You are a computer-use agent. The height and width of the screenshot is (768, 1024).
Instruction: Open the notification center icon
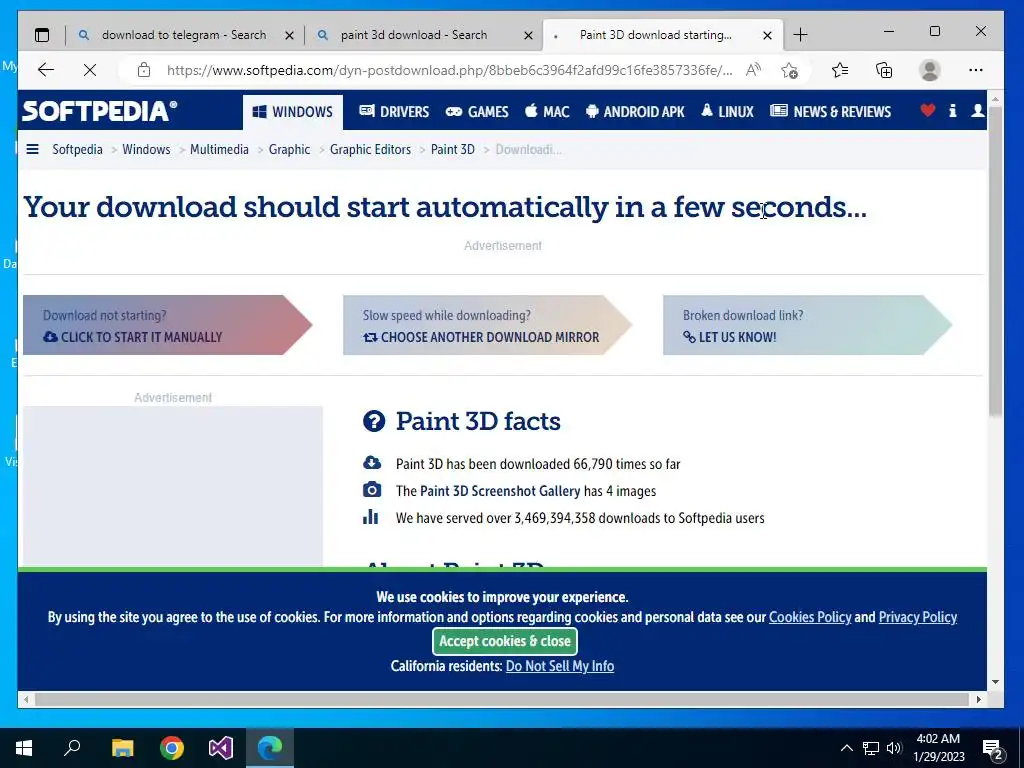pos(993,750)
